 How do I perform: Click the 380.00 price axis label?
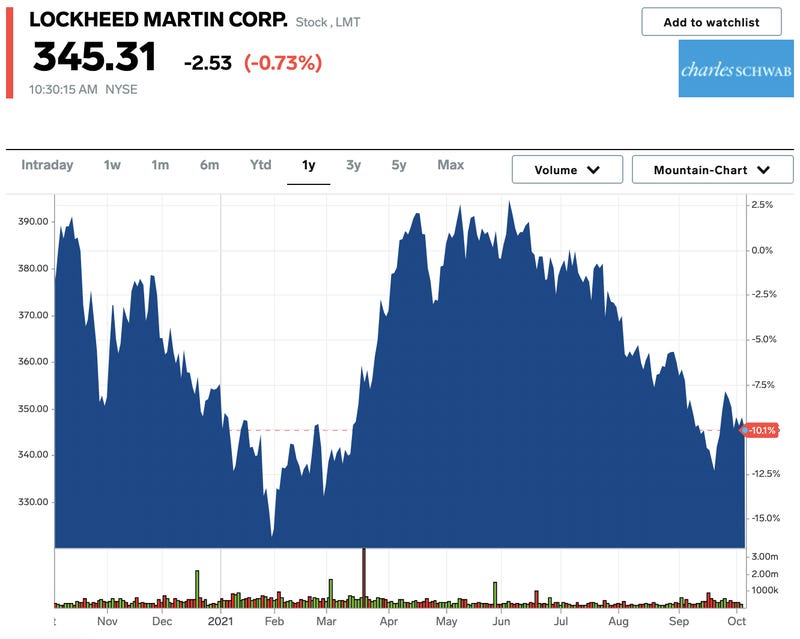pyautogui.click(x=33, y=268)
